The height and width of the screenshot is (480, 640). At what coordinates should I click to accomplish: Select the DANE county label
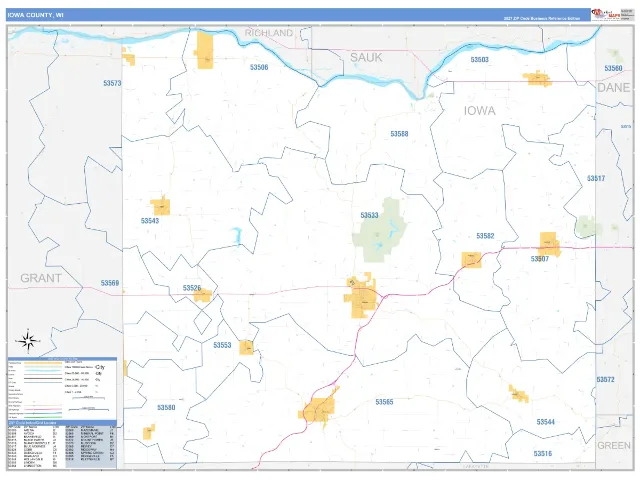613,88
